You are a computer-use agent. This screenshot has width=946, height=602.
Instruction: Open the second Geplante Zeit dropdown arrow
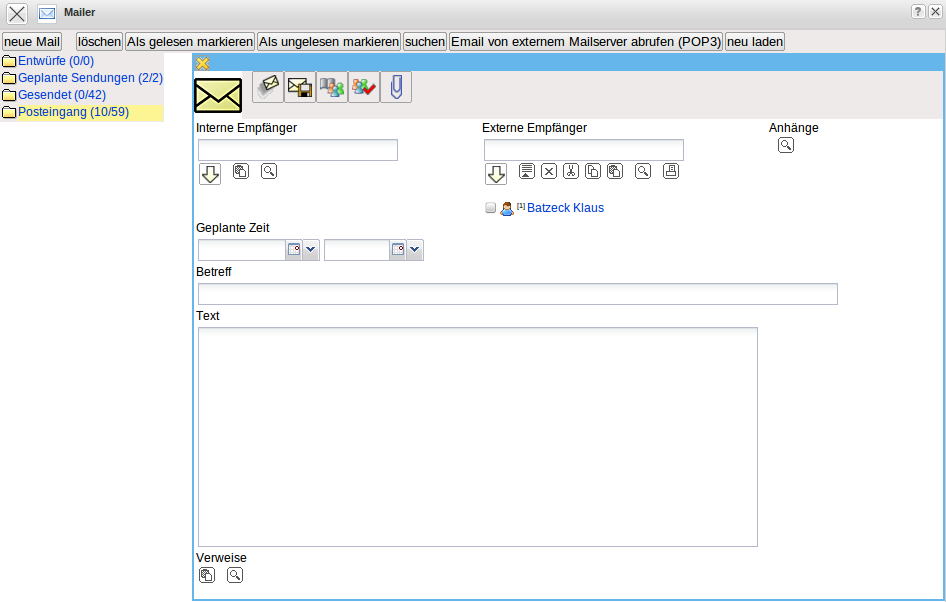pyautogui.click(x=415, y=250)
